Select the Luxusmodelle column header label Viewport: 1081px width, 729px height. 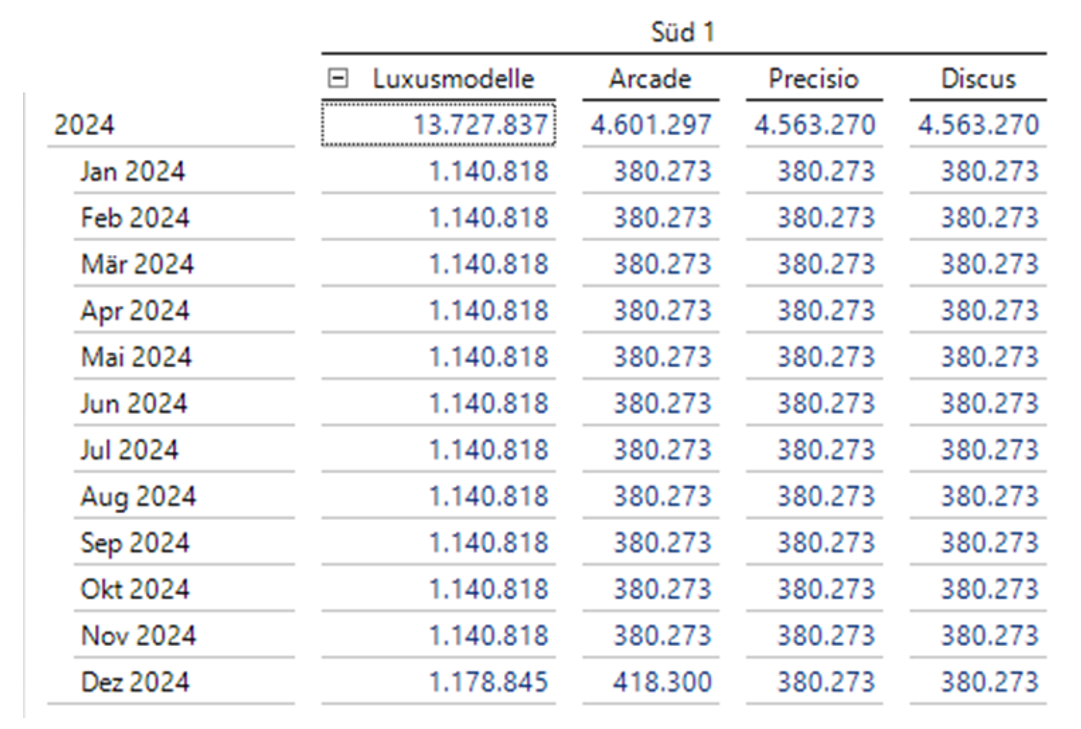(453, 79)
